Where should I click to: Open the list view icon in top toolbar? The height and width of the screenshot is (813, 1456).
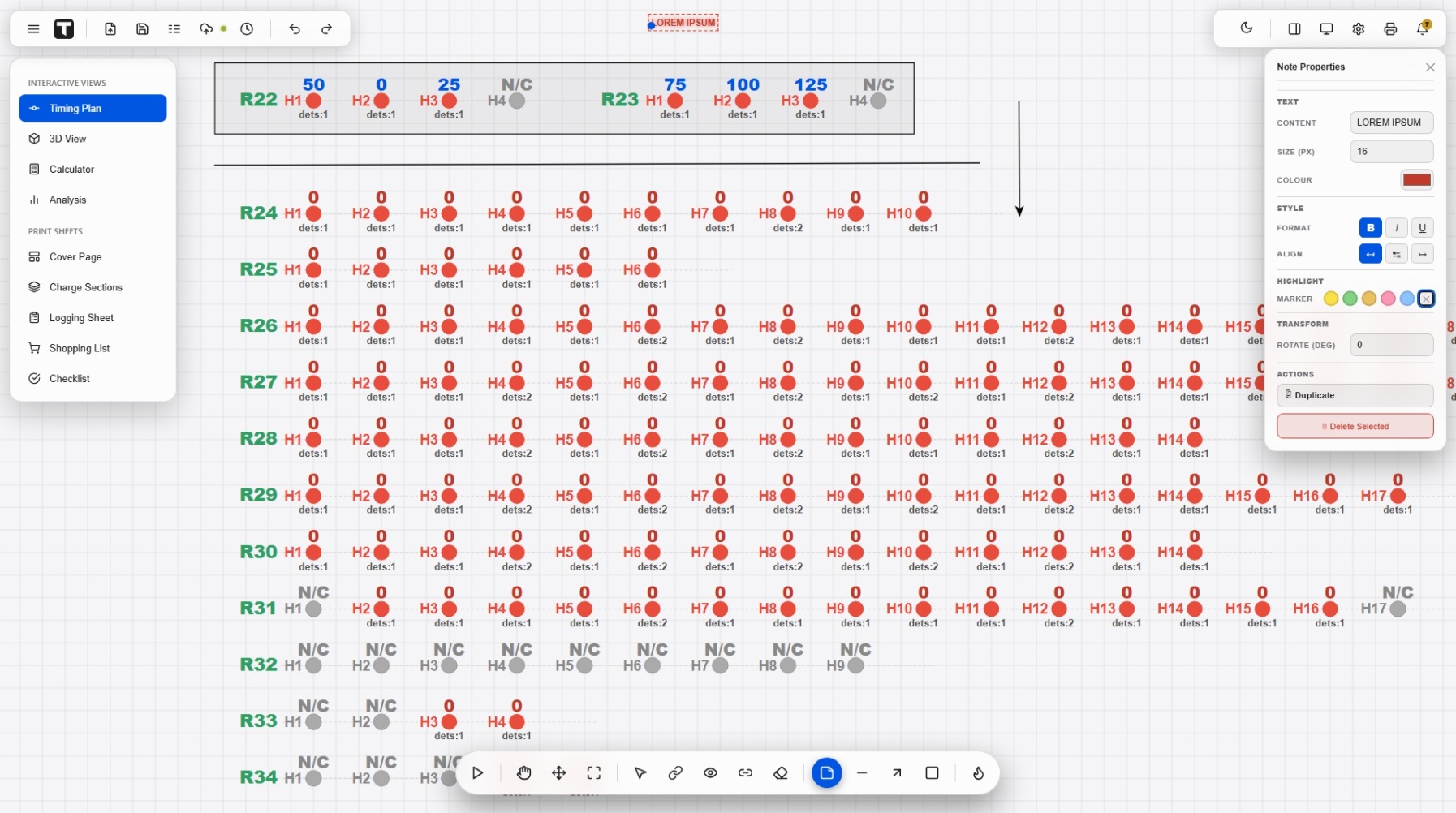click(x=174, y=29)
